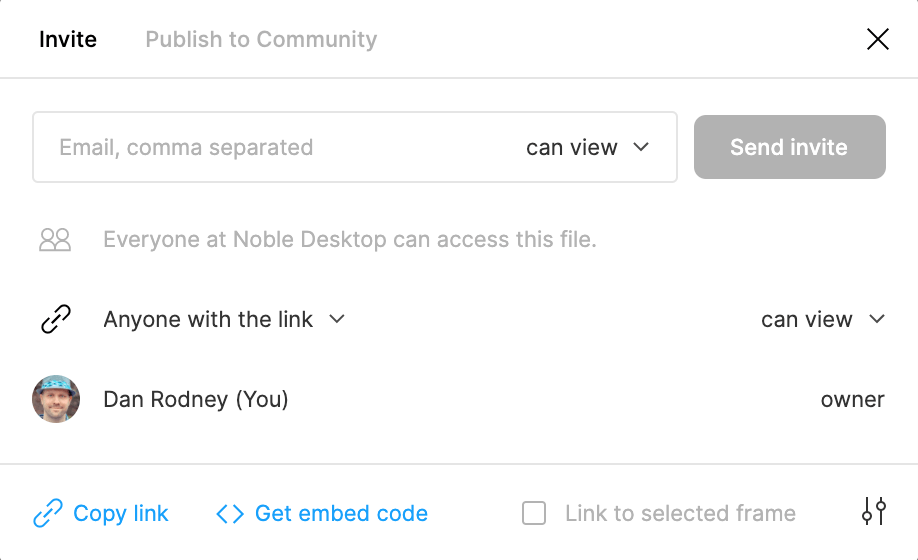Open the link sharing settings sliders icon

click(x=873, y=512)
